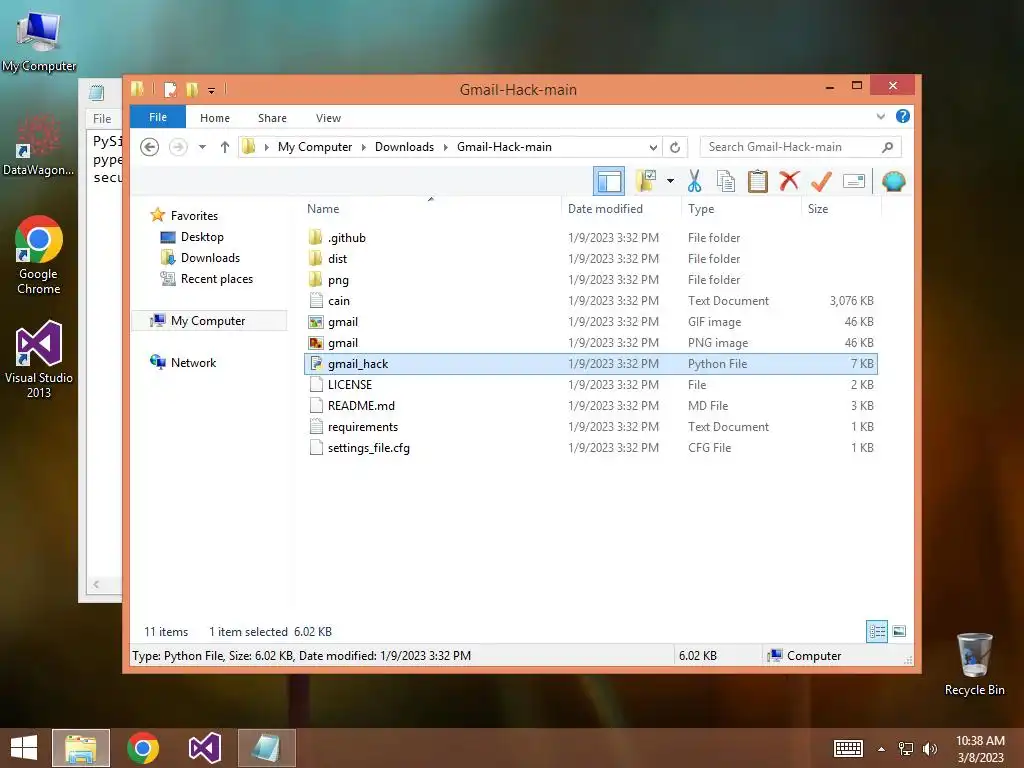Refresh the Gmail-Hack-main folder view

(x=675, y=147)
